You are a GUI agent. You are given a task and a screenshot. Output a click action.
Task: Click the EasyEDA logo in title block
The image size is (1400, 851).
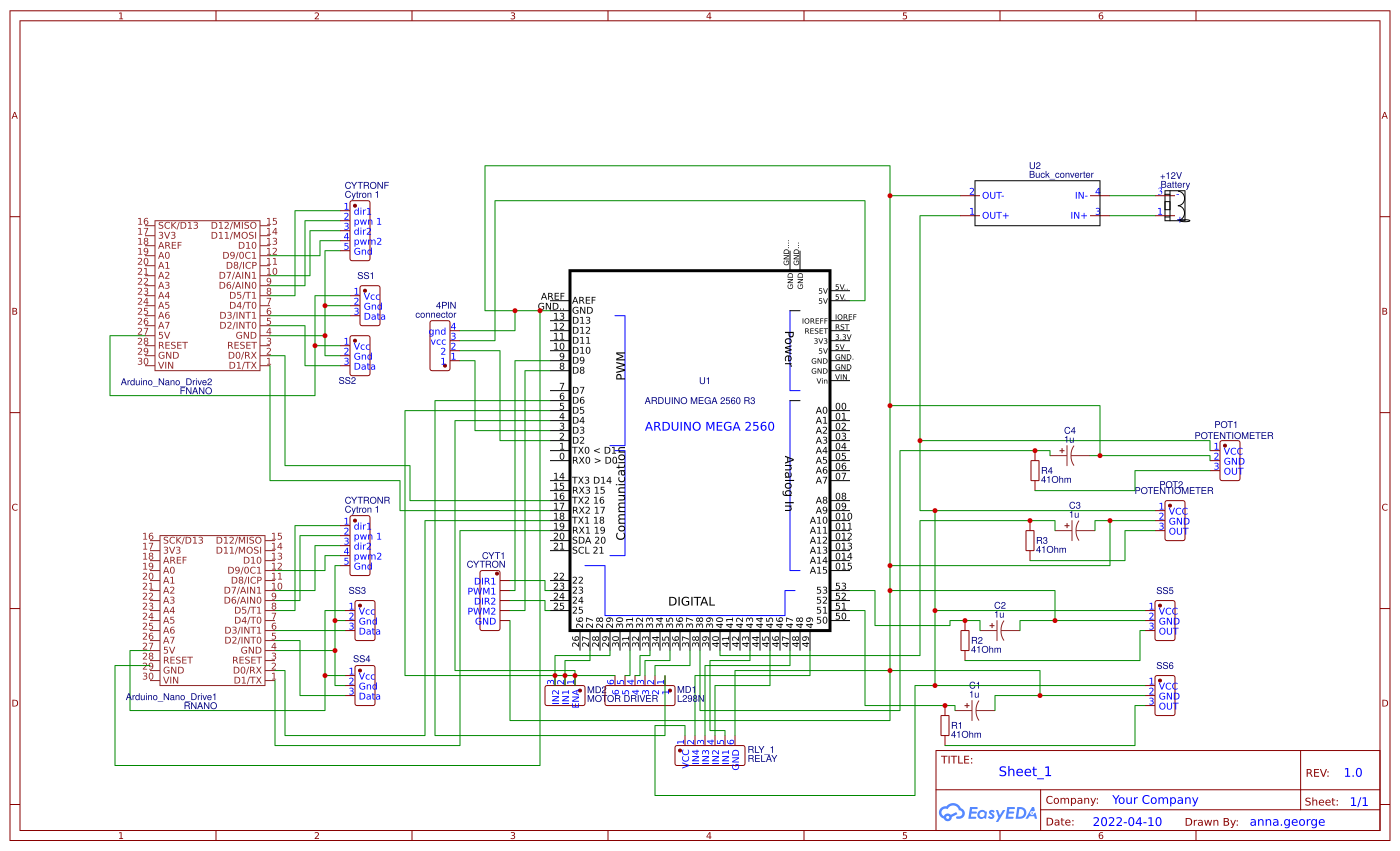tap(987, 812)
